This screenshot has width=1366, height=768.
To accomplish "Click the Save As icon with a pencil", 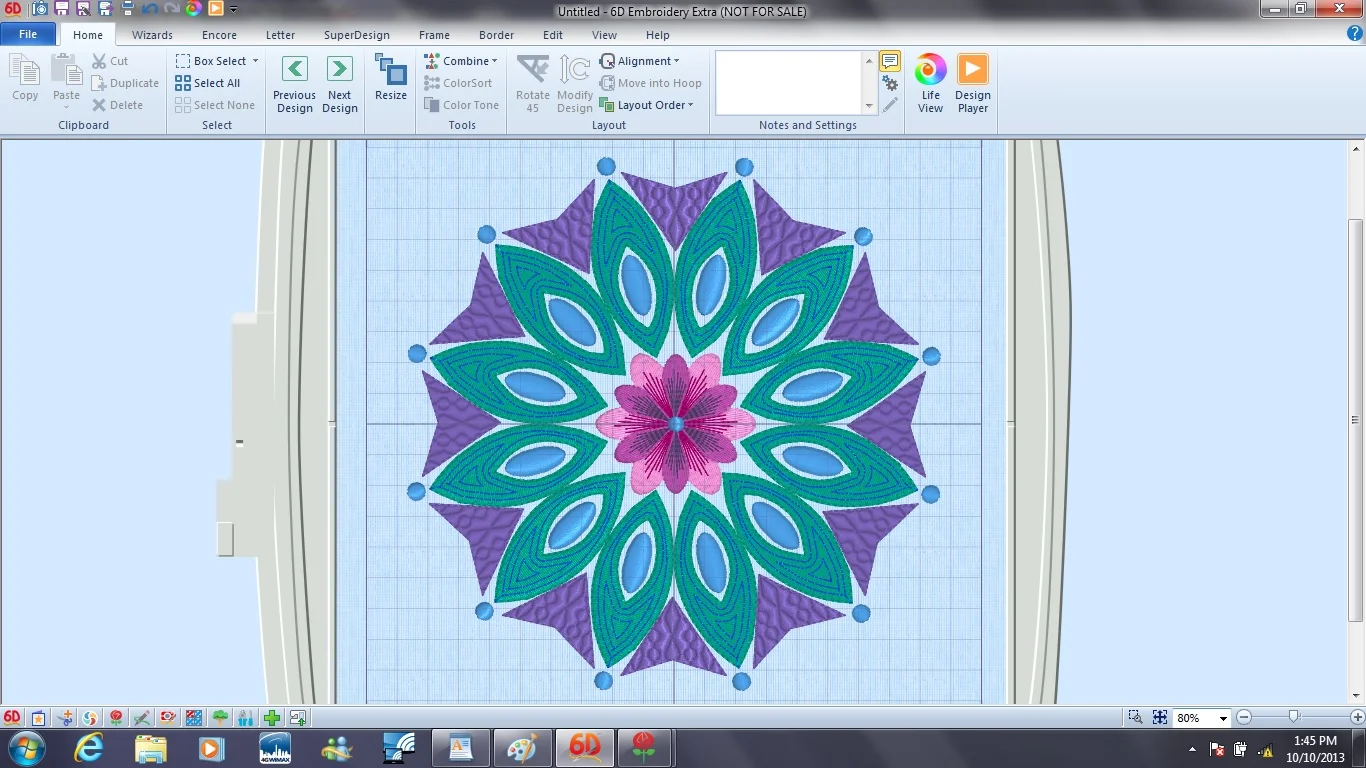I will 83,9.
